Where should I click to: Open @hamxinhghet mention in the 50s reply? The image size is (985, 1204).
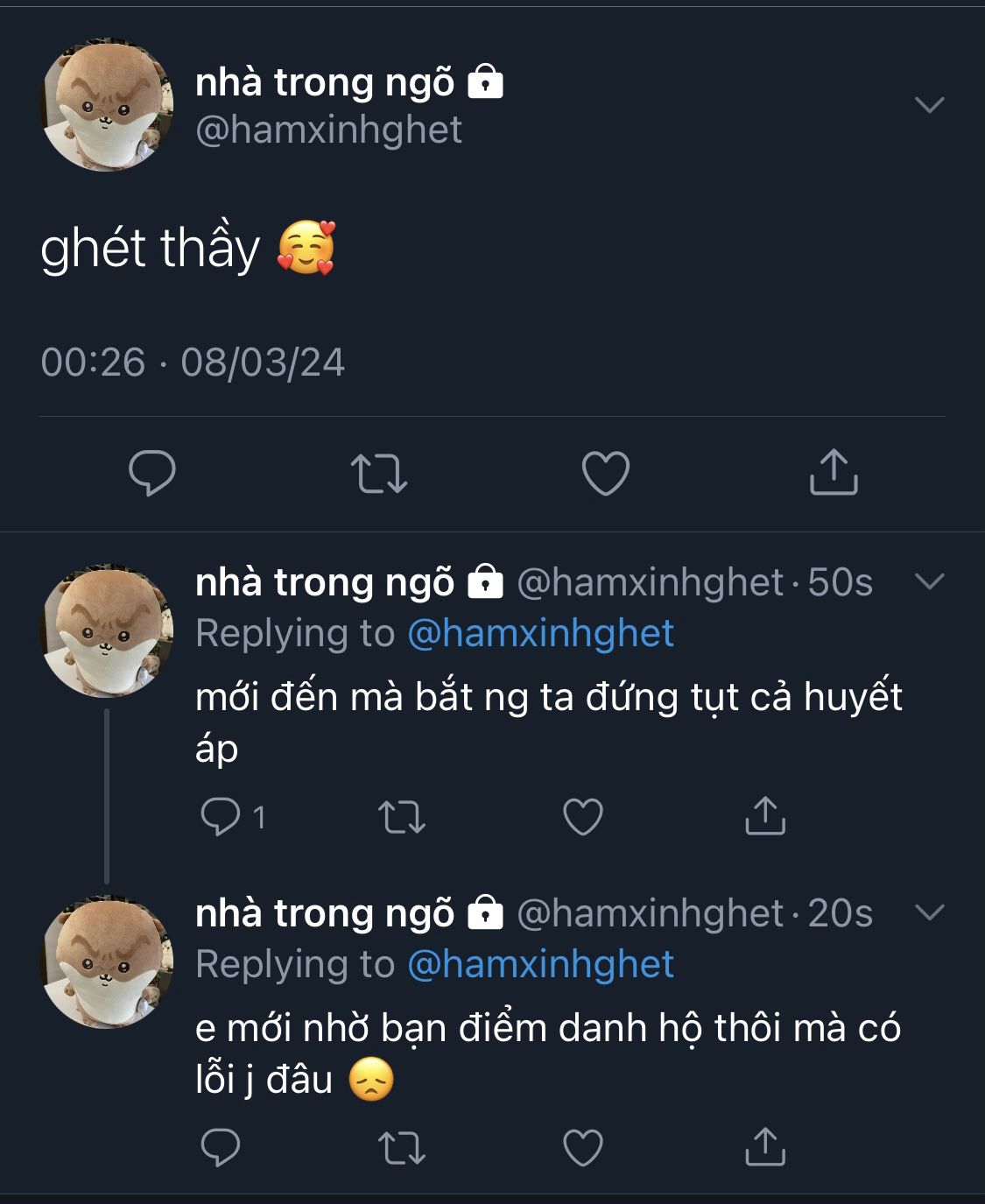(540, 633)
